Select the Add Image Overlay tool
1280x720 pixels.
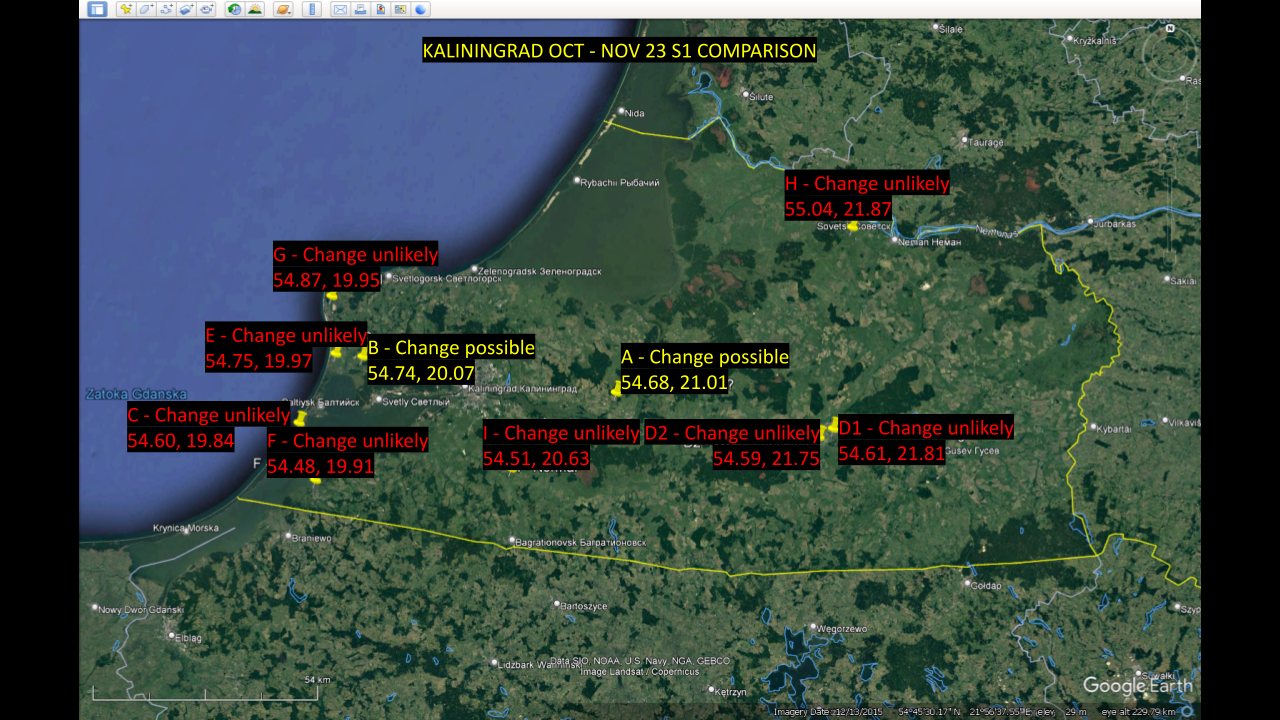(186, 9)
